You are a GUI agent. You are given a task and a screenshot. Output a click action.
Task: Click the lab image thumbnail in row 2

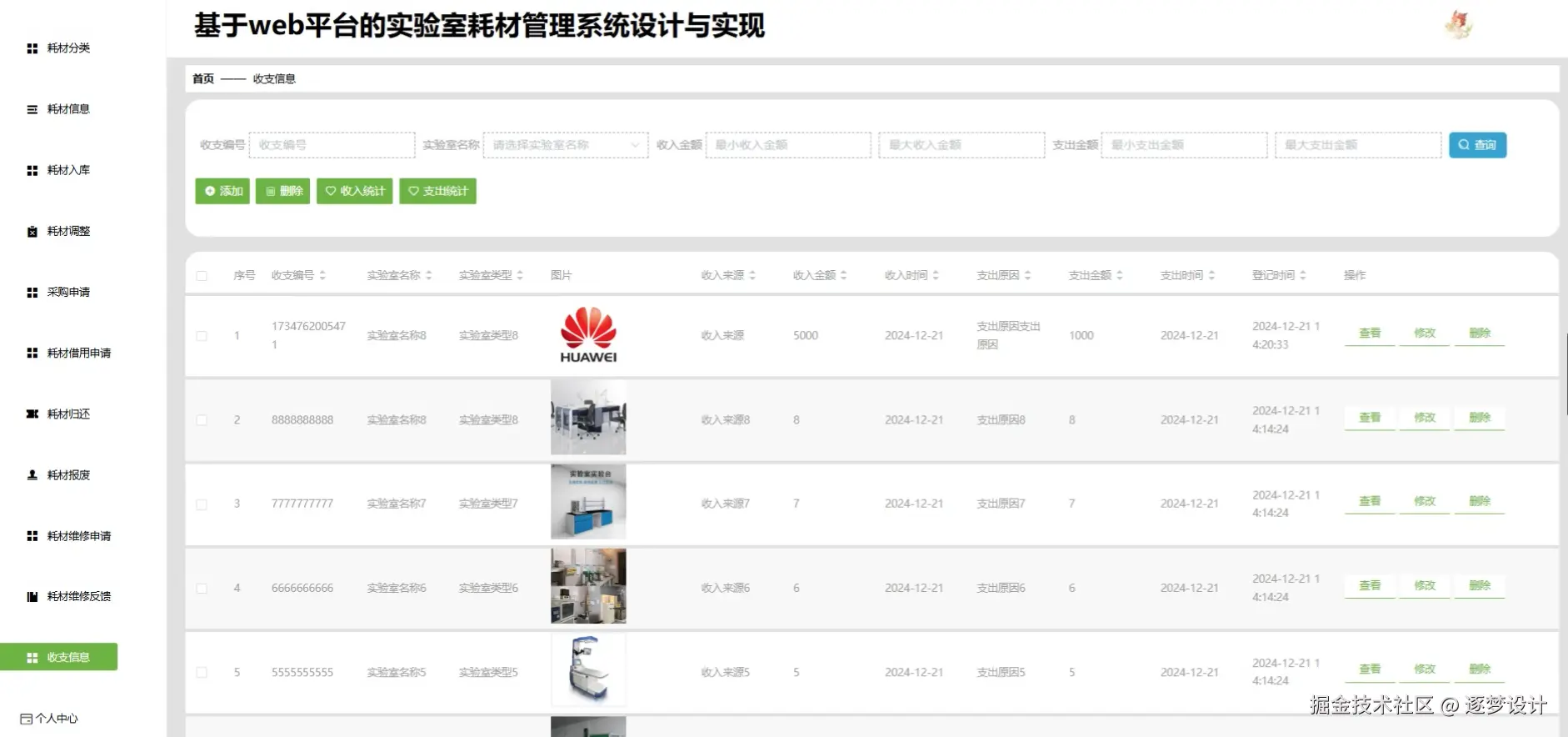588,418
